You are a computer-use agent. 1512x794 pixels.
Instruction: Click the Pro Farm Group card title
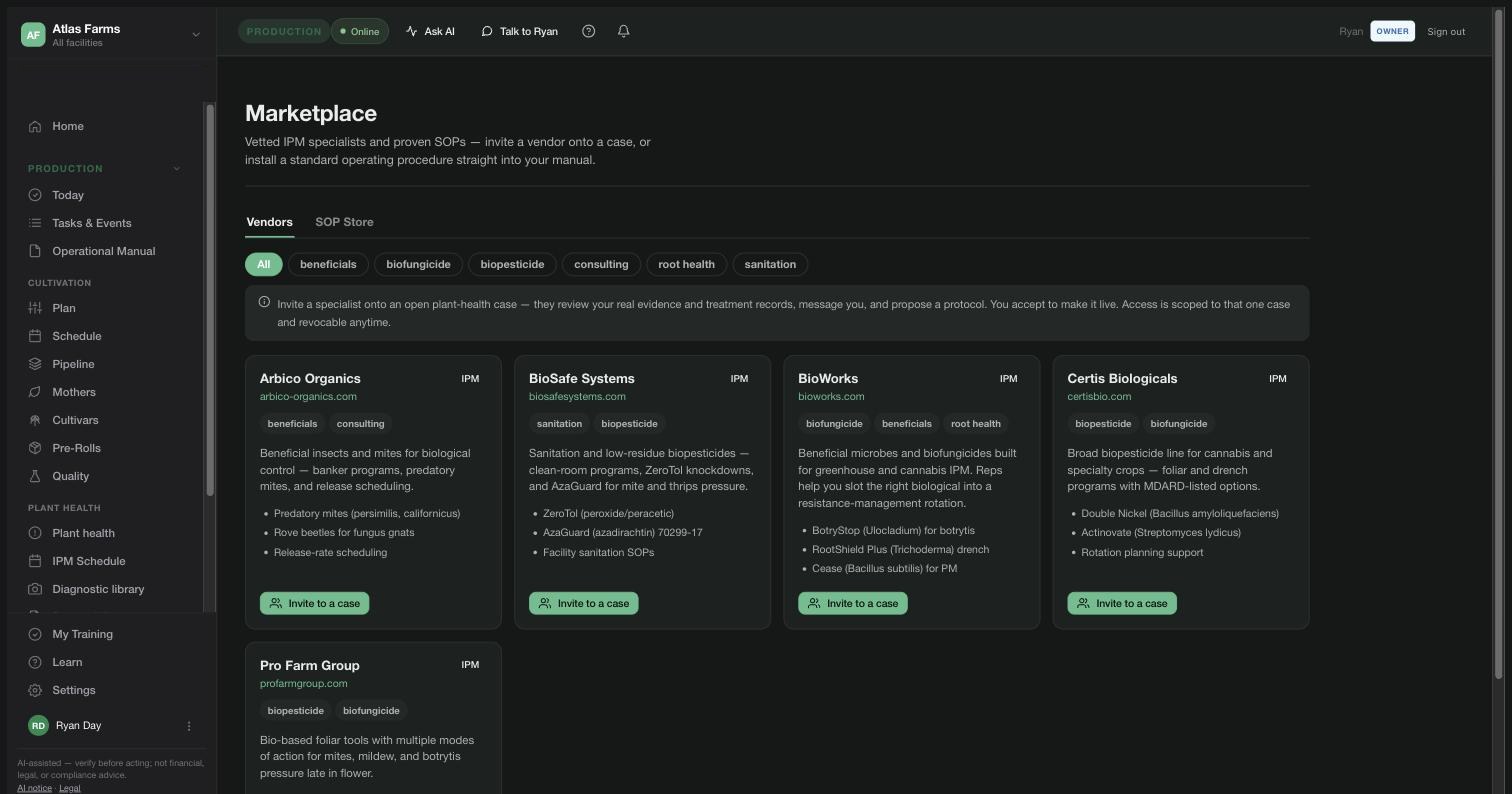(x=310, y=665)
